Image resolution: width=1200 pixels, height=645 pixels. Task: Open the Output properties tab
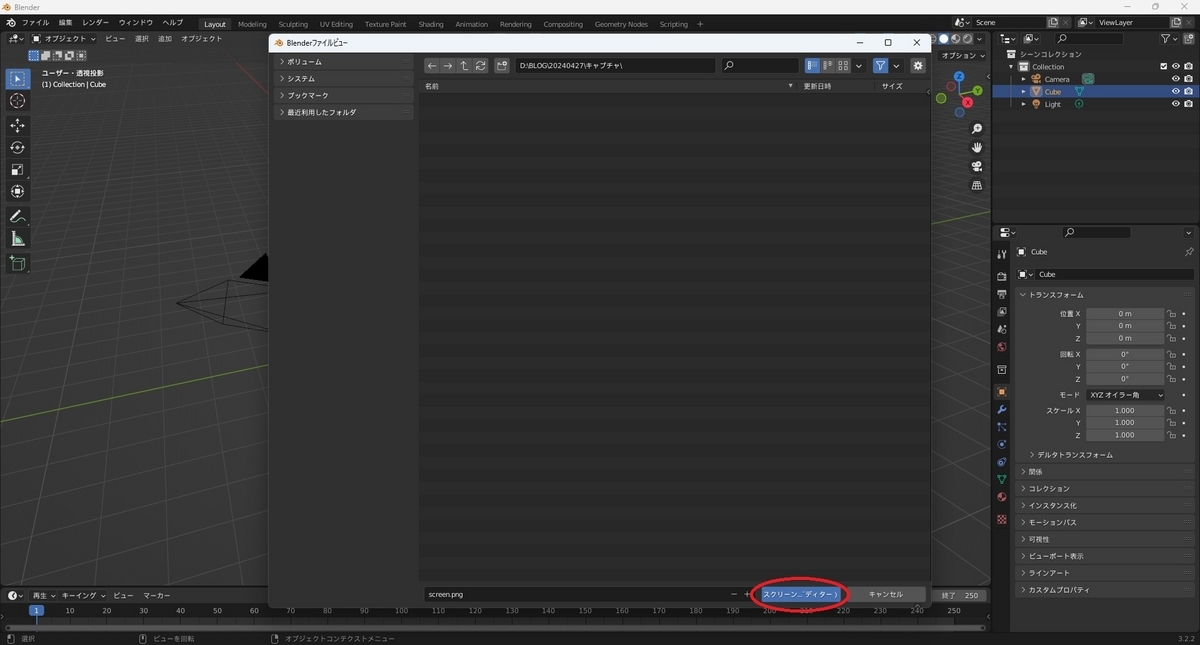point(1002,294)
